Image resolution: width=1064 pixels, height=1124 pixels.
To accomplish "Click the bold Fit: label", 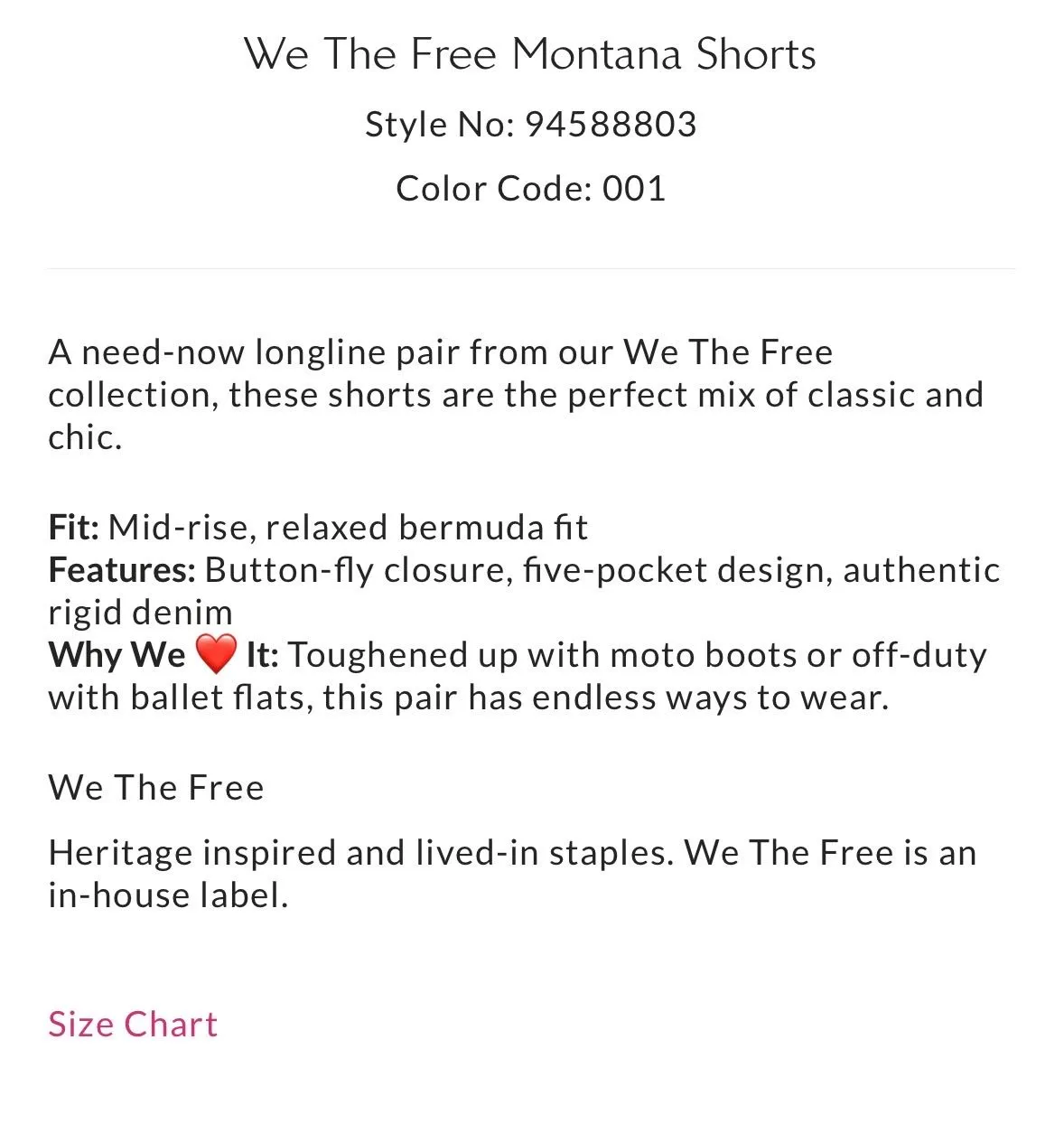I will (x=73, y=527).
